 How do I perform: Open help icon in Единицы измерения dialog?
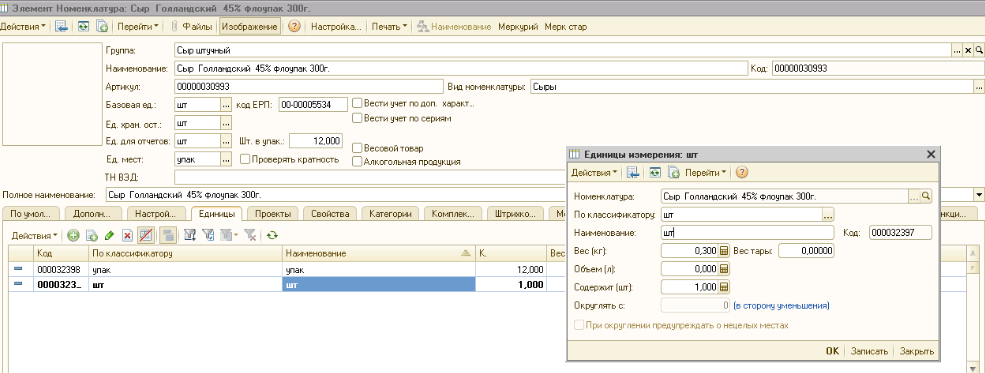tap(742, 172)
